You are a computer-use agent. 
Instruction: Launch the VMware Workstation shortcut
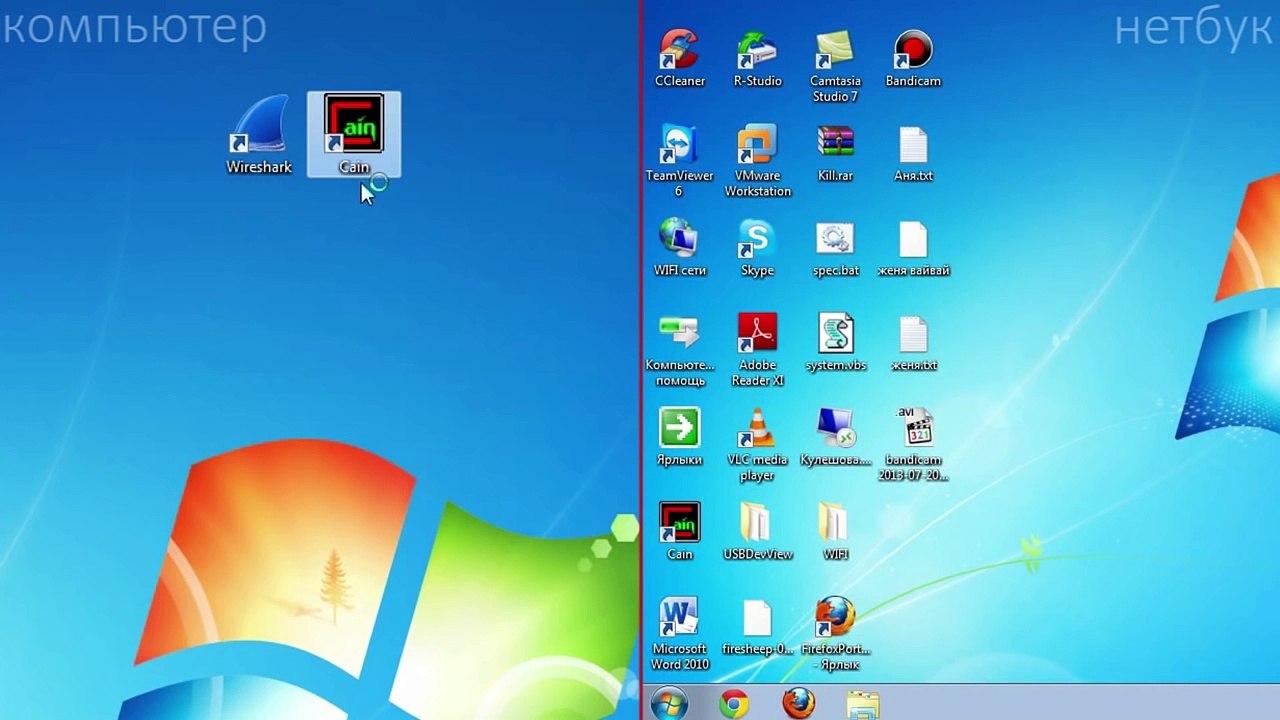point(757,161)
